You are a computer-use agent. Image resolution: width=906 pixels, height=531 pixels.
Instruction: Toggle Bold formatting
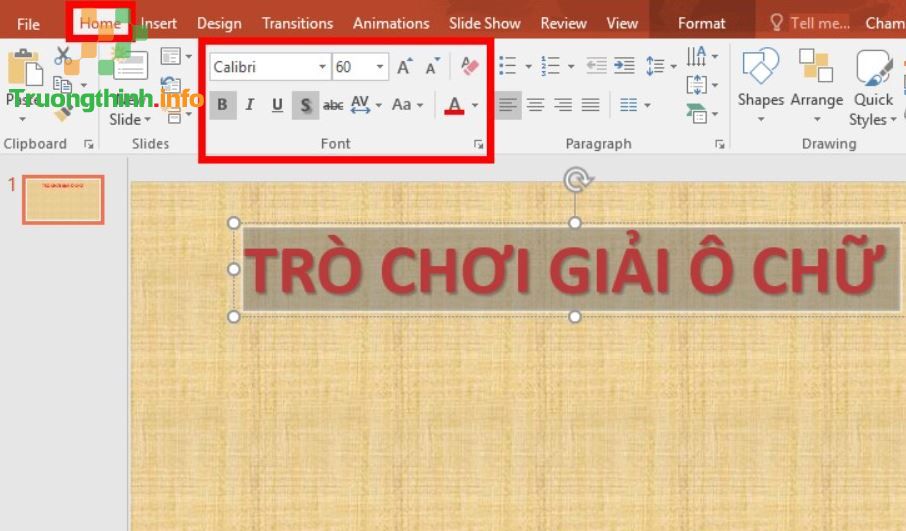pos(222,105)
